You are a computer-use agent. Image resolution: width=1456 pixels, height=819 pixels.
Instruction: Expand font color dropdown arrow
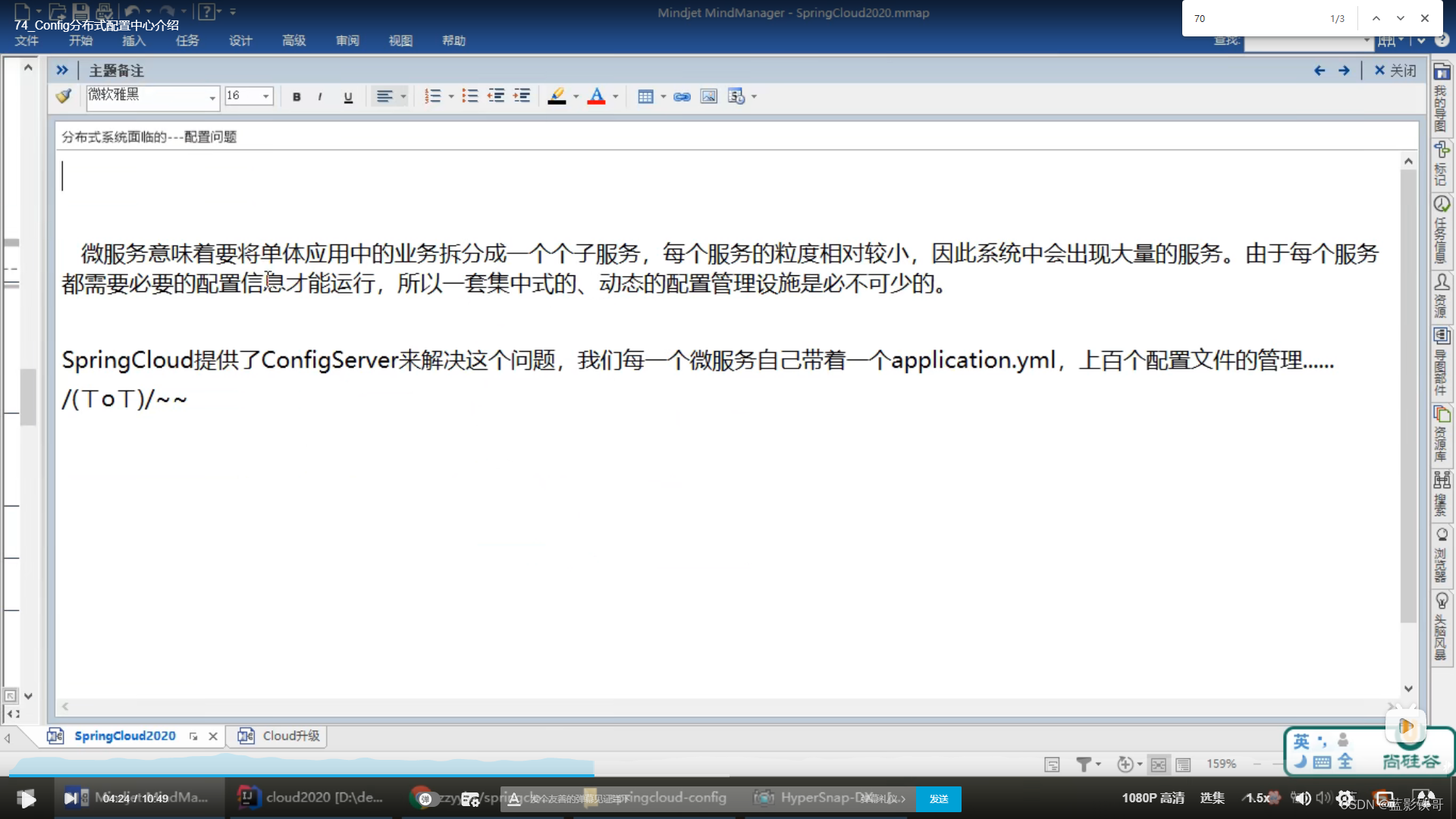(616, 97)
